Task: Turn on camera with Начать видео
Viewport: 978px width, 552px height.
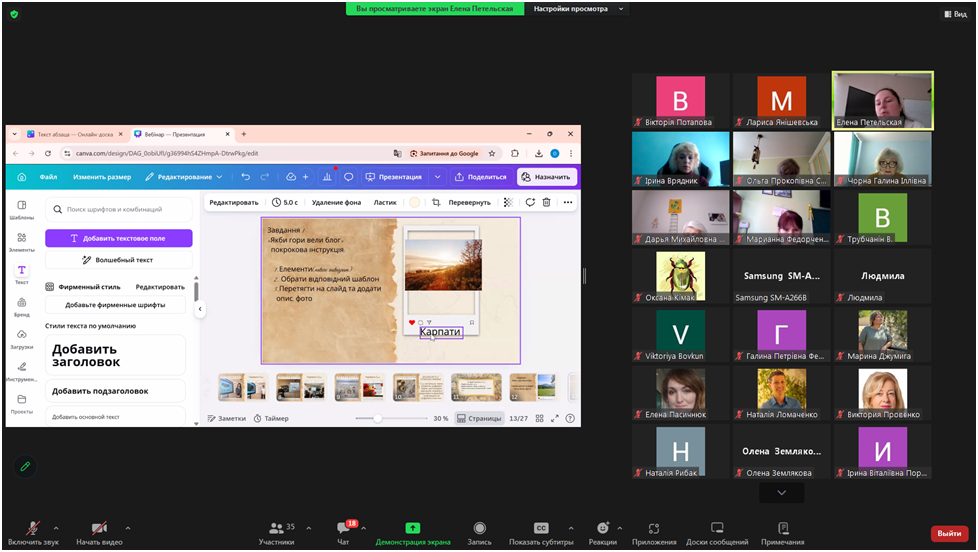Action: (x=98, y=529)
